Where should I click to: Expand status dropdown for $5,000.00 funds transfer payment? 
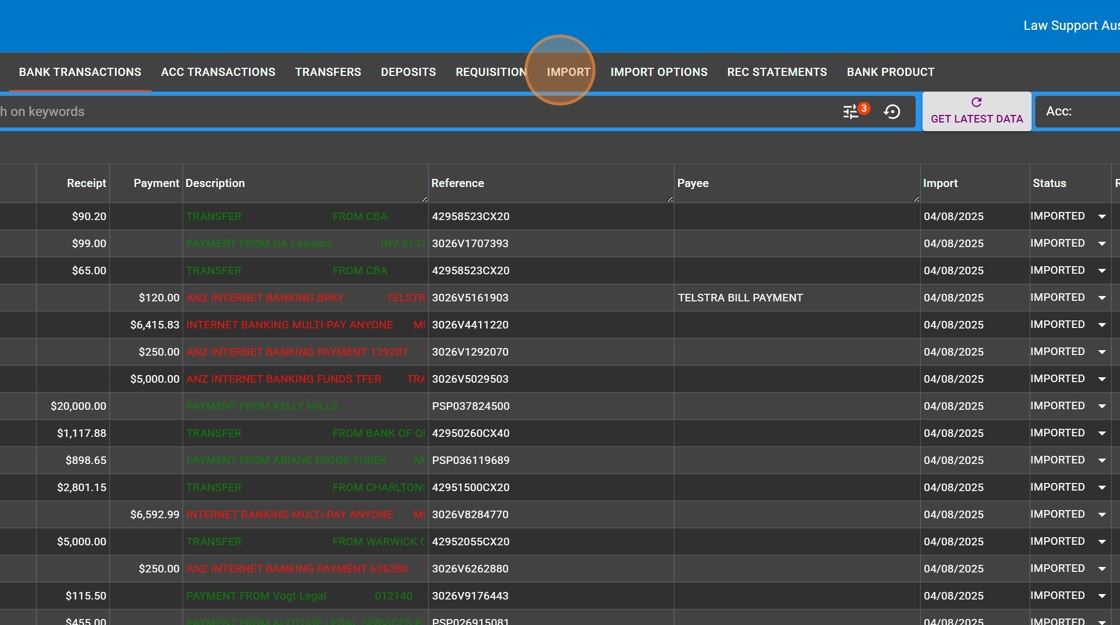(1102, 379)
